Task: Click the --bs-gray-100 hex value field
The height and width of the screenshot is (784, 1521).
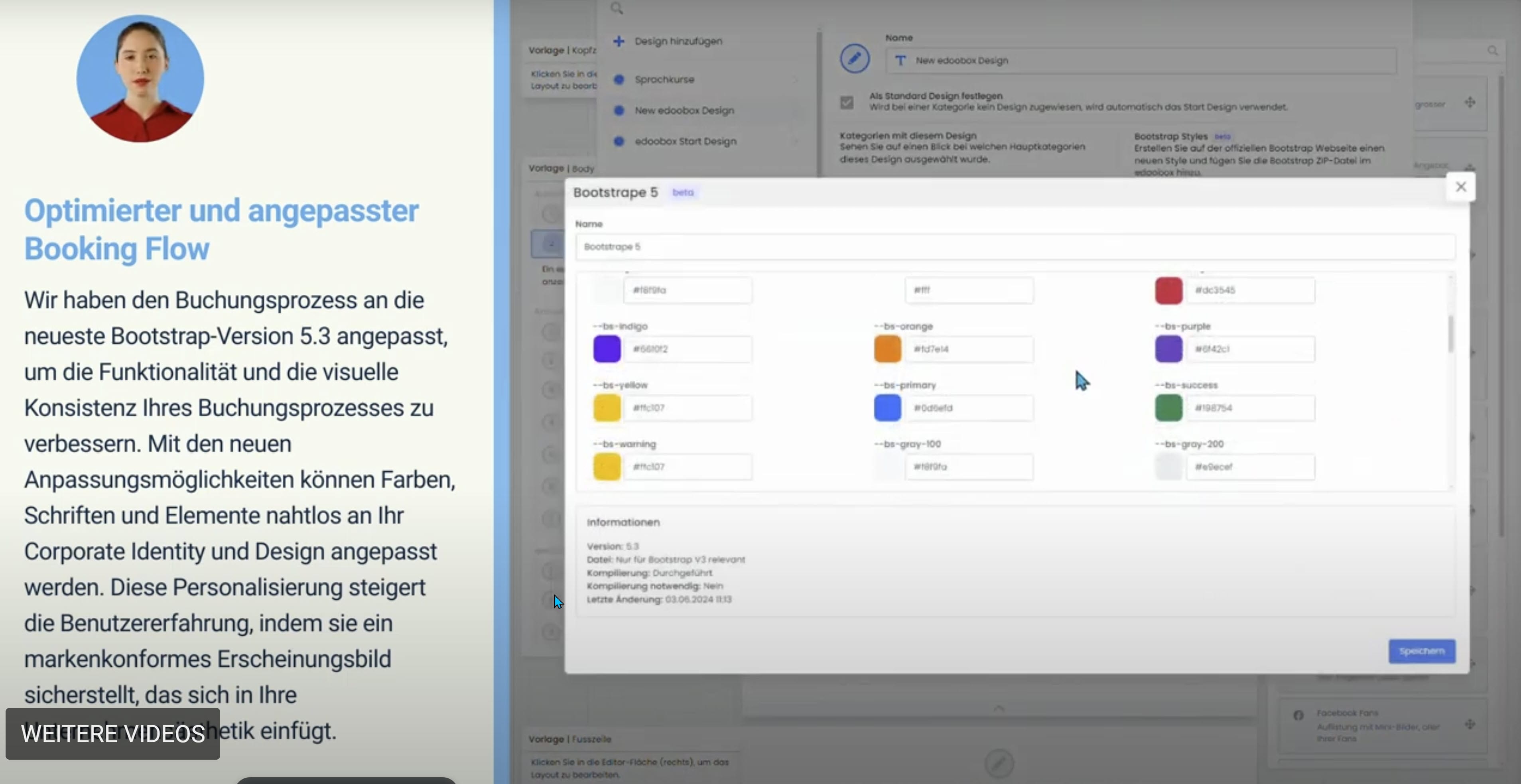Action: click(x=969, y=467)
